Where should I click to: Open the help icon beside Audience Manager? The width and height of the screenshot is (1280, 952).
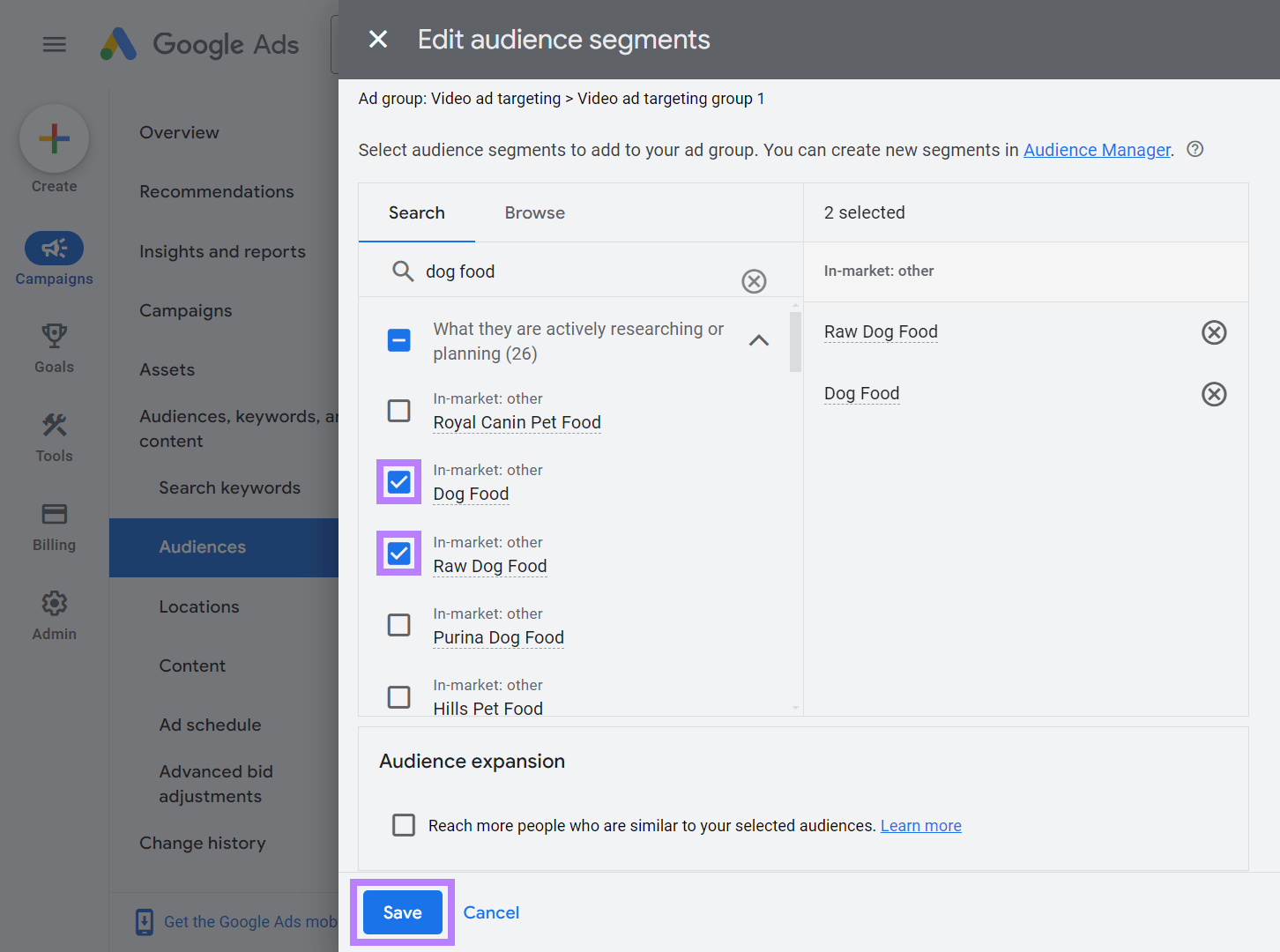[x=1195, y=150]
